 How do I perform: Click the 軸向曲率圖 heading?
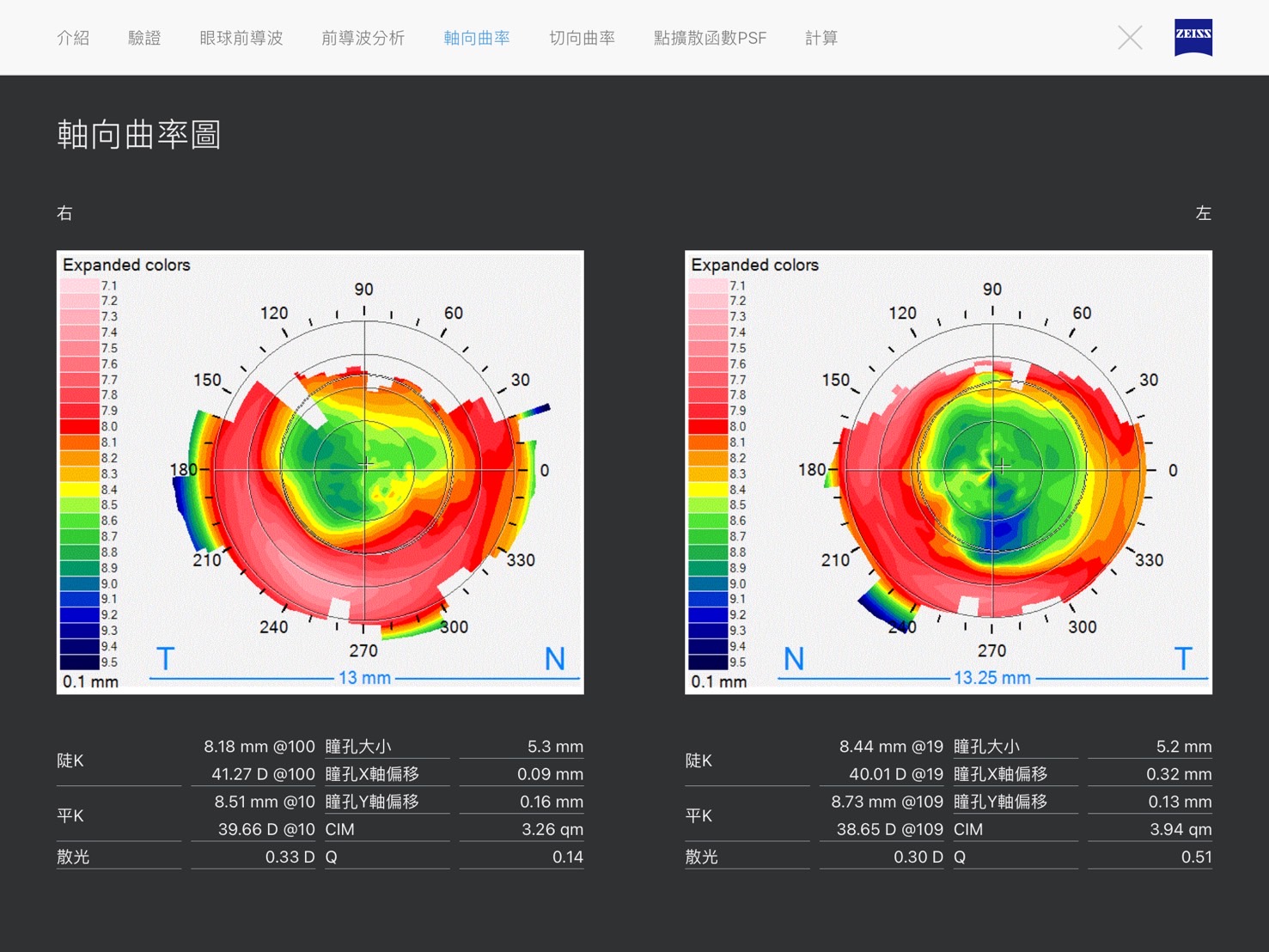click(x=139, y=135)
